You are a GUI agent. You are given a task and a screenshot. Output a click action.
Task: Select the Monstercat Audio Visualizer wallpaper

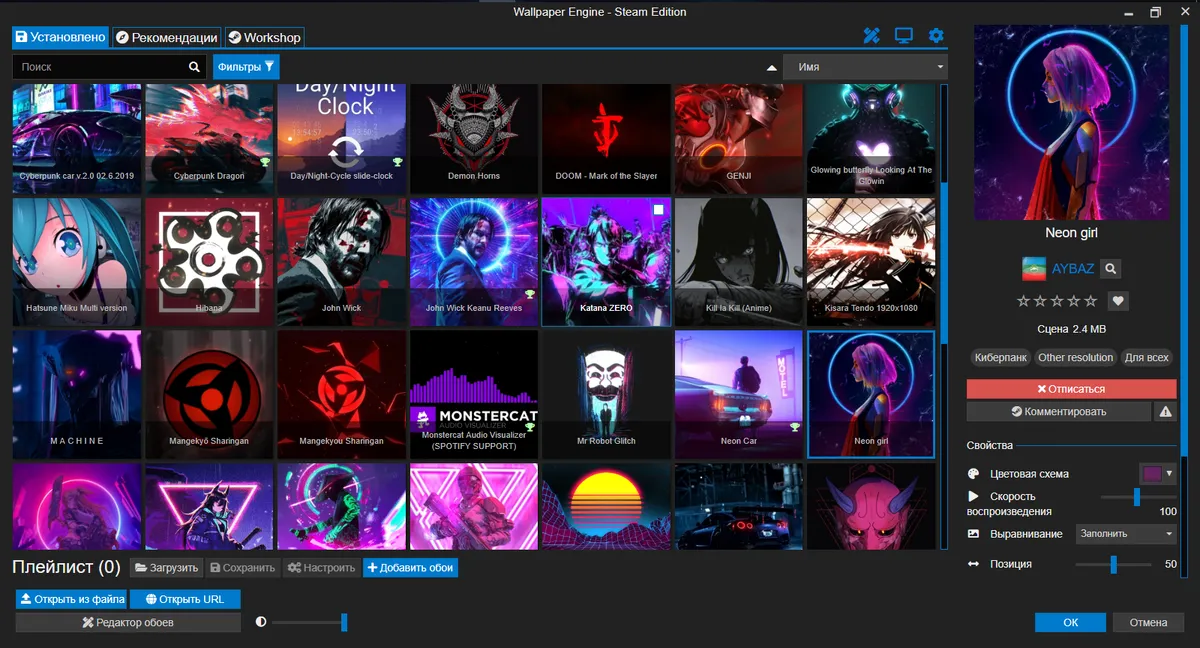(474, 394)
